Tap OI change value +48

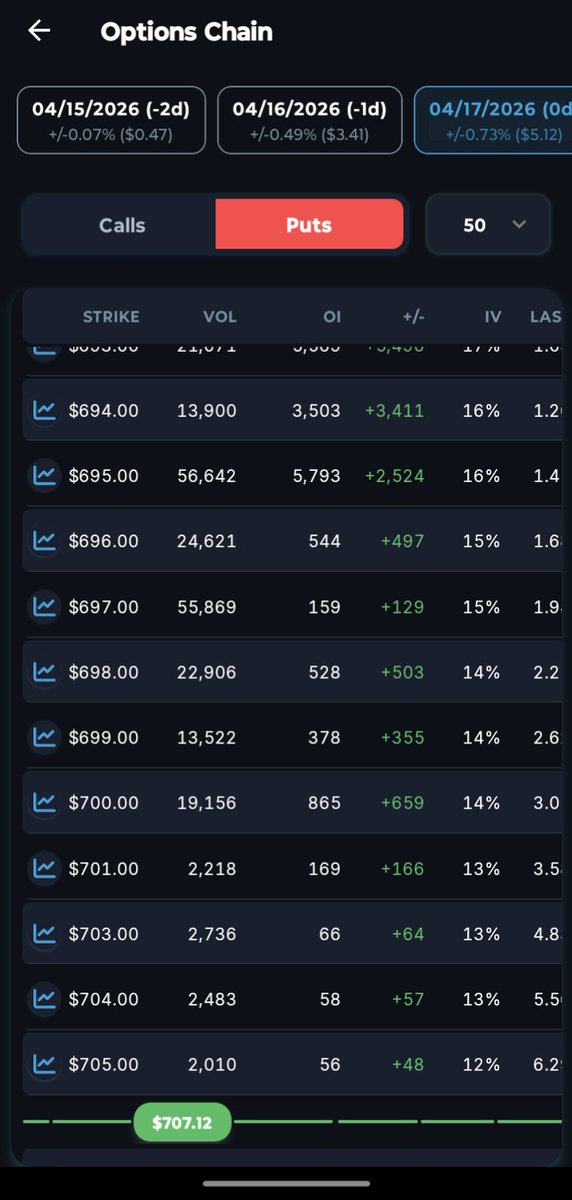pyautogui.click(x=407, y=1064)
